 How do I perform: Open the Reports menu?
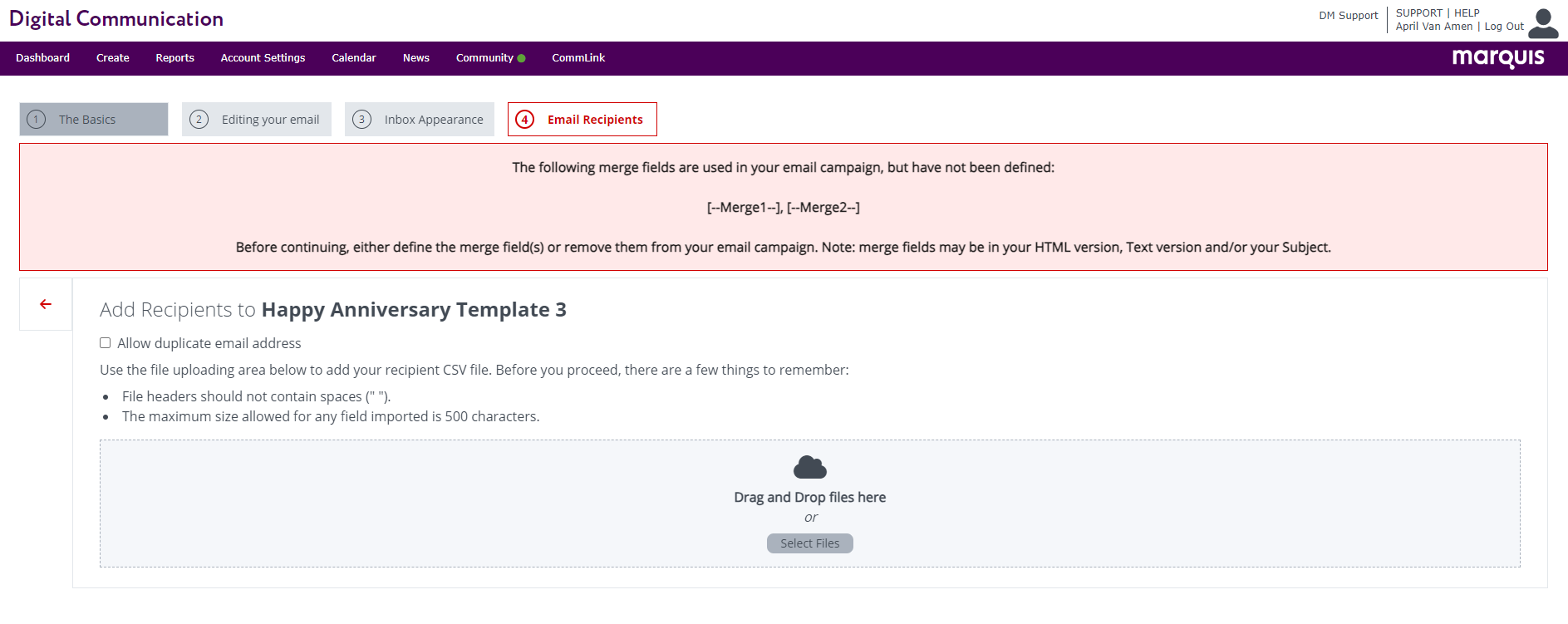(x=174, y=58)
